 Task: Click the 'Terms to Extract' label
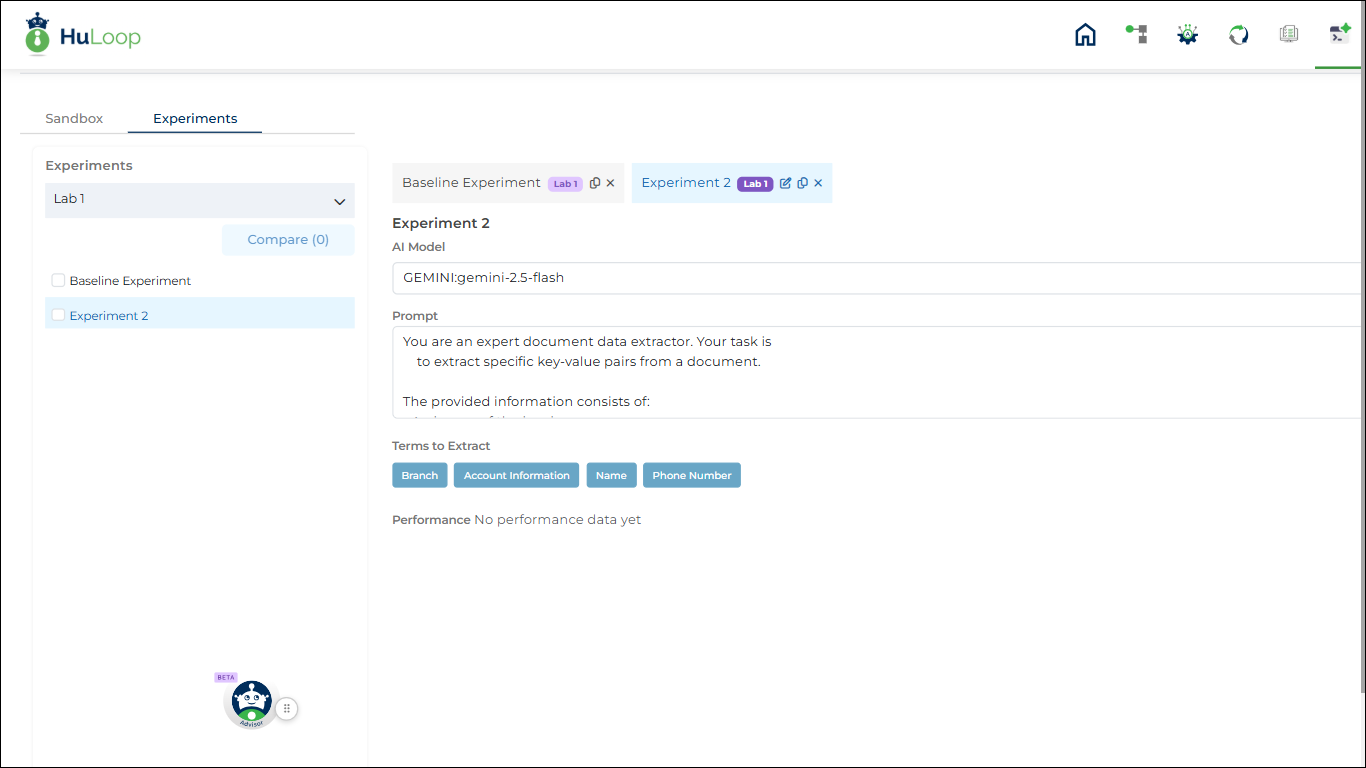(441, 446)
